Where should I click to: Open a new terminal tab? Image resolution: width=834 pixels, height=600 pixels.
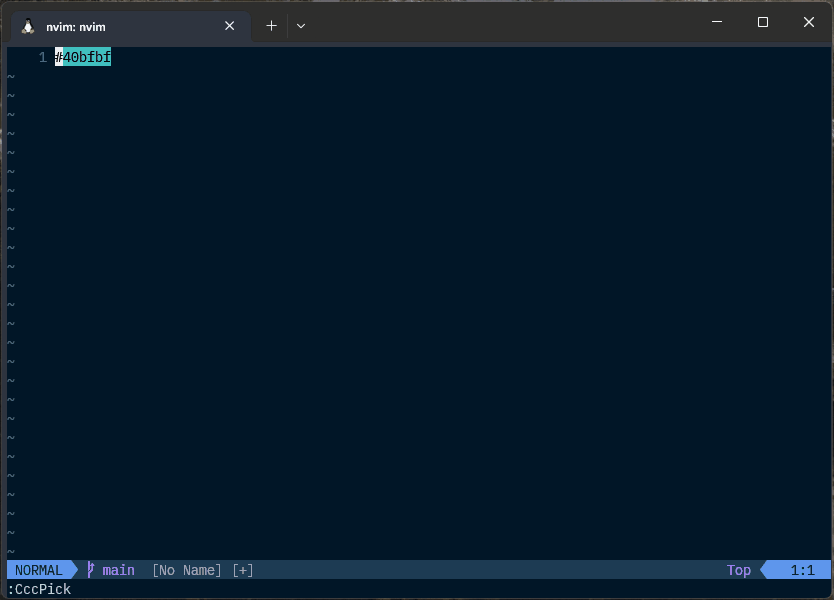(x=271, y=26)
